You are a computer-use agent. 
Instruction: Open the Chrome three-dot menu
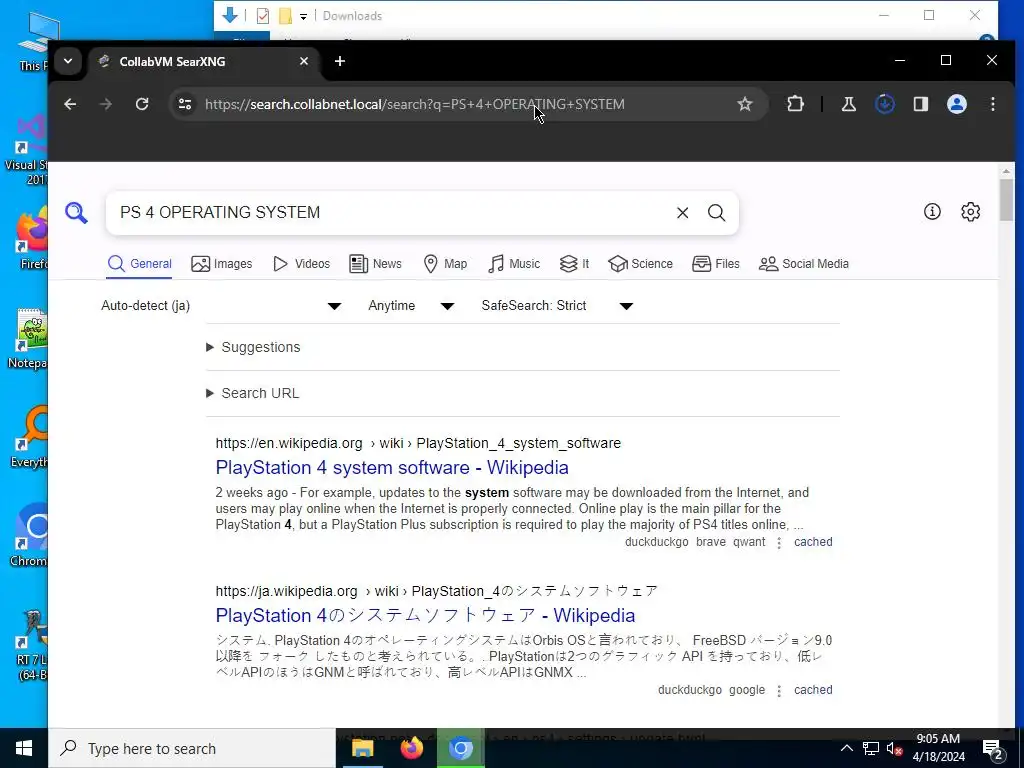click(993, 104)
